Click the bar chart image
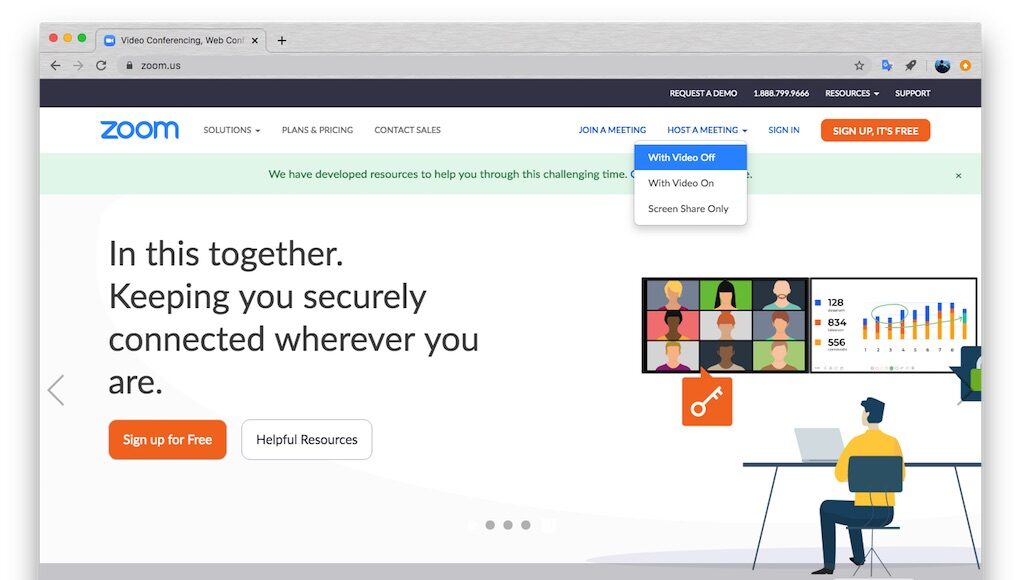The image size is (1021, 580). coord(893,325)
